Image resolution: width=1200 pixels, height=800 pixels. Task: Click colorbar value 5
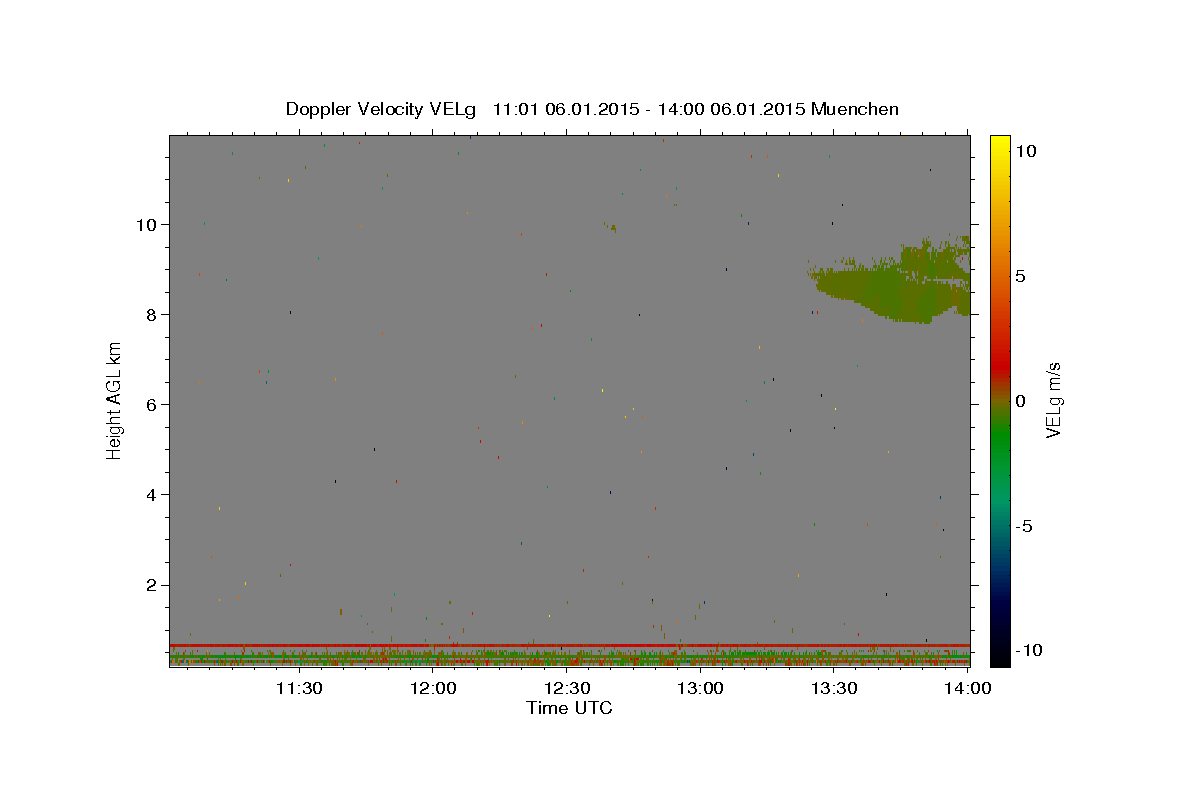coord(1022,276)
